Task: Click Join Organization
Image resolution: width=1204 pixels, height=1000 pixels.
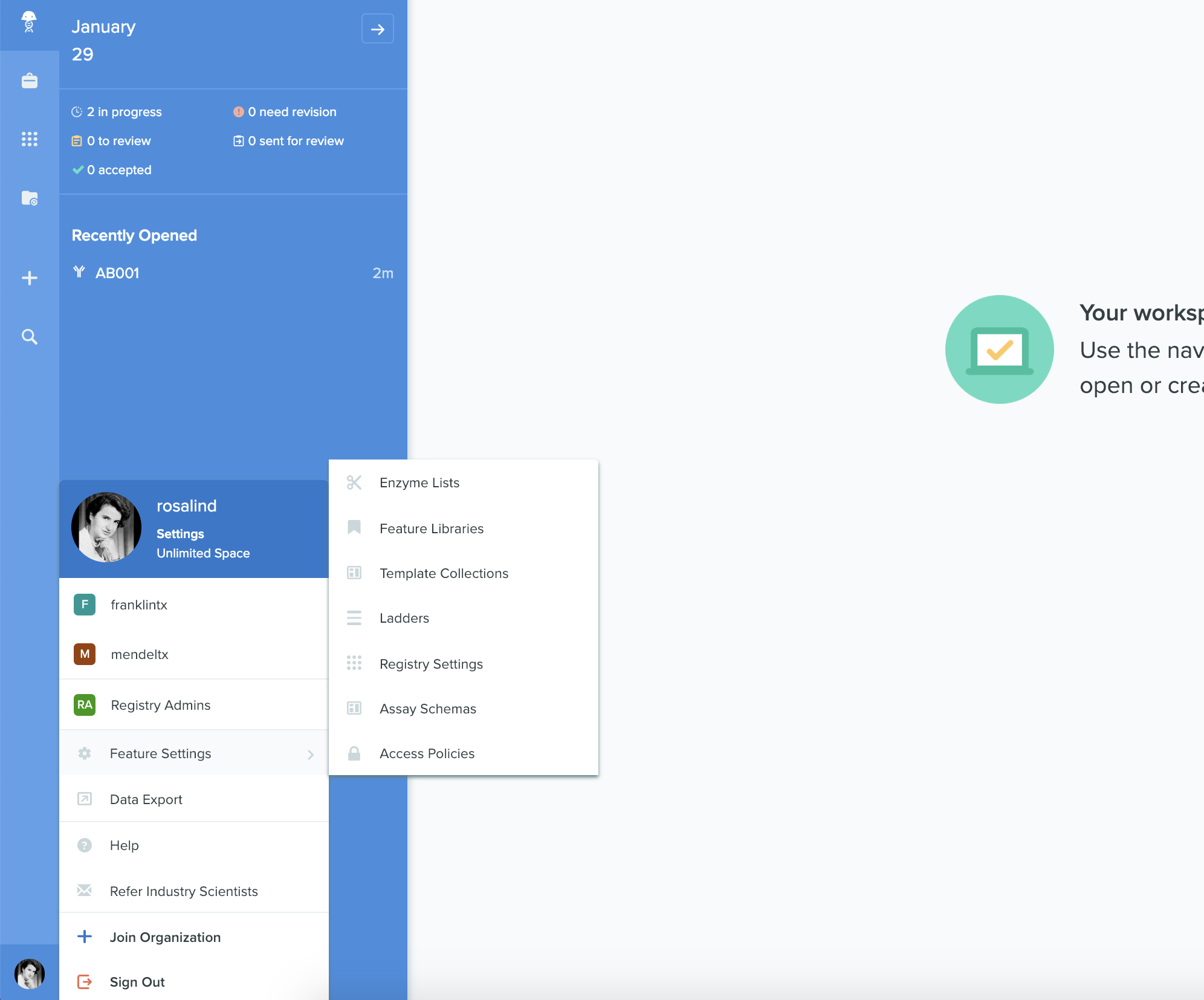Action: (x=194, y=937)
